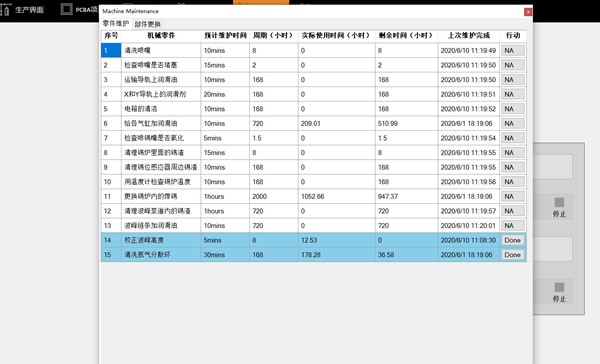Click NA button for row 11 更换锡炉内的焊锡
Screen dimensions: 600x364
click(x=513, y=196)
